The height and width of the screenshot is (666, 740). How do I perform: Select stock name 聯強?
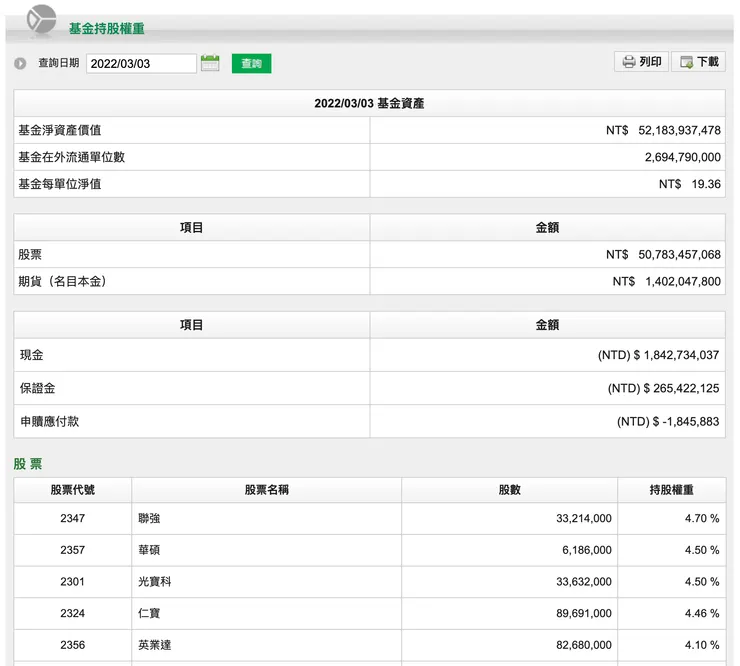(x=149, y=518)
